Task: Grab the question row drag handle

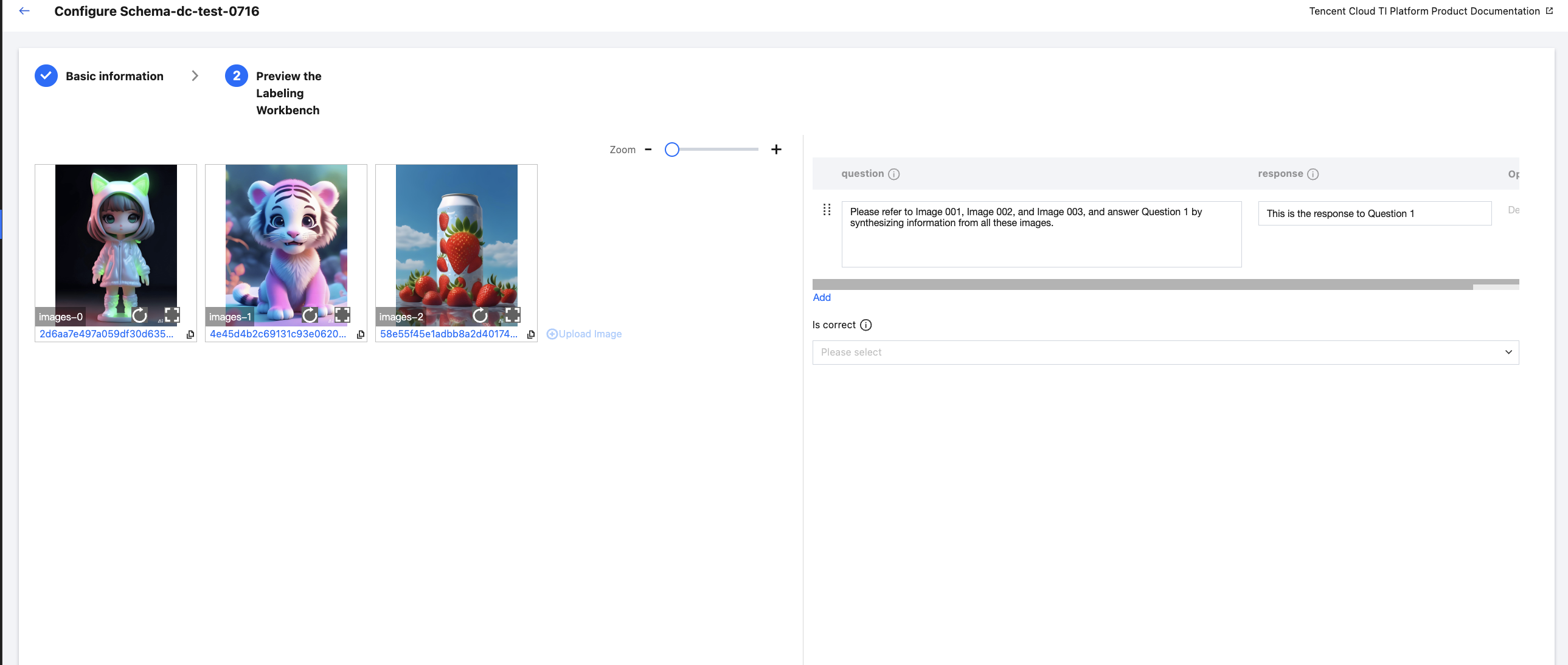Action: [827, 210]
